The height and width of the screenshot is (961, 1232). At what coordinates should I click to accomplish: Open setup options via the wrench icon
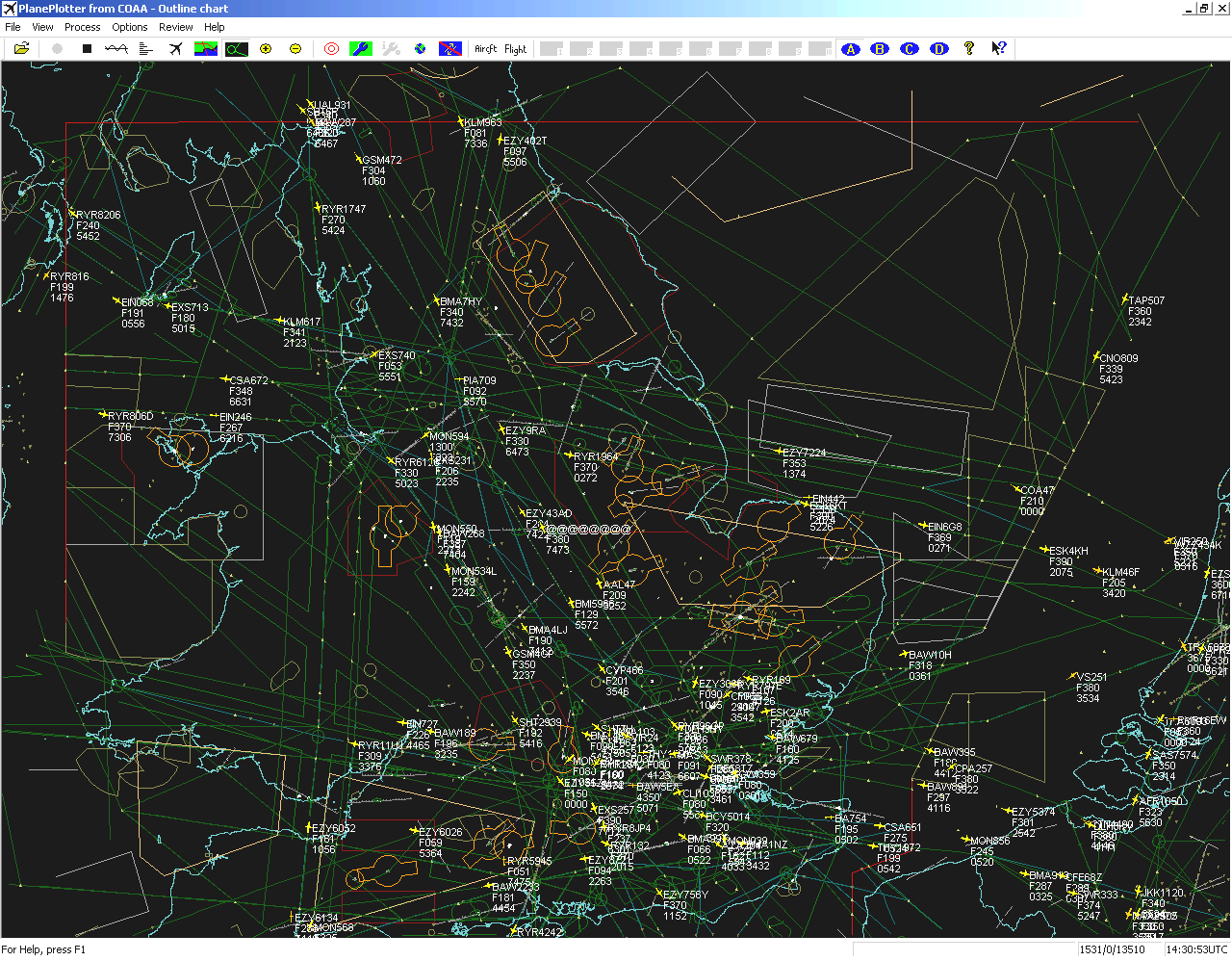point(360,48)
